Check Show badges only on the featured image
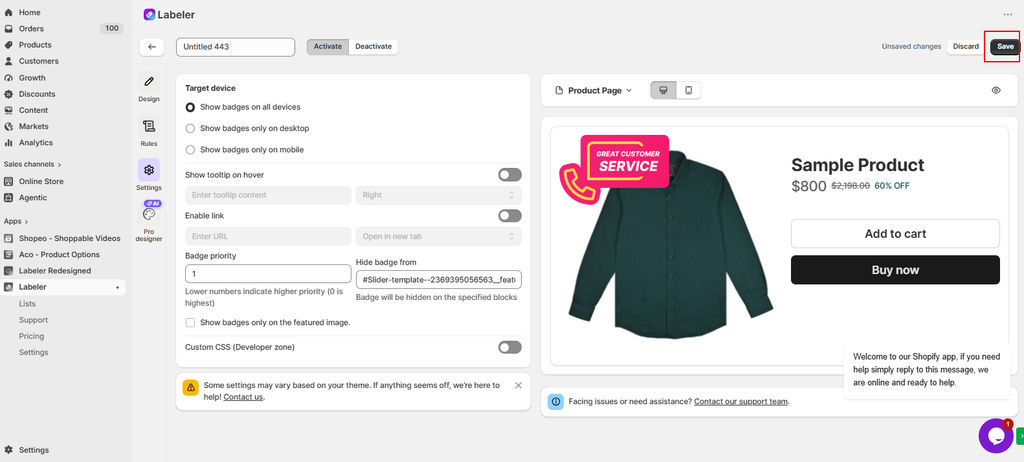 pos(190,322)
